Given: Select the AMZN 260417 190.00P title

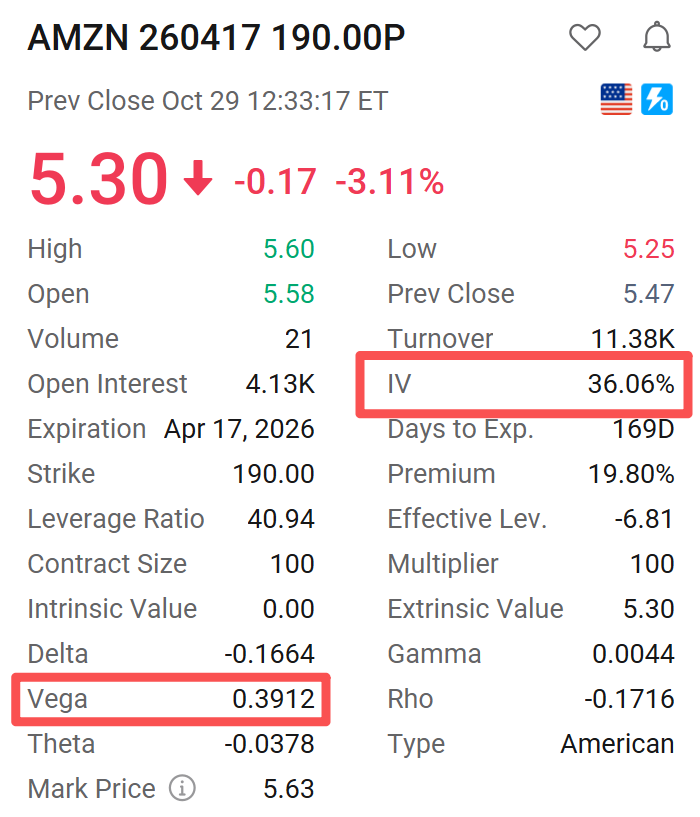Looking at the screenshot, I should [x=216, y=38].
